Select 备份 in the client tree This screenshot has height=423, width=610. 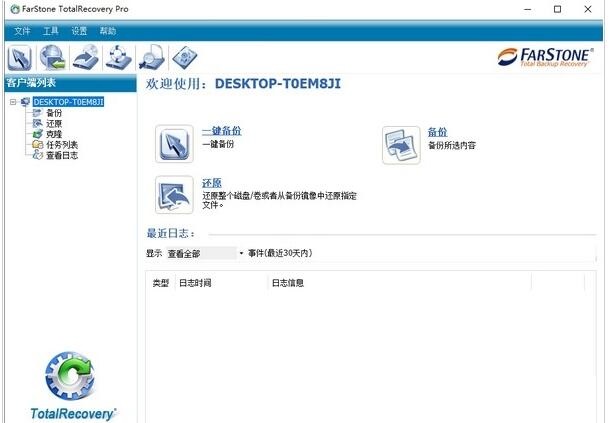pos(54,113)
